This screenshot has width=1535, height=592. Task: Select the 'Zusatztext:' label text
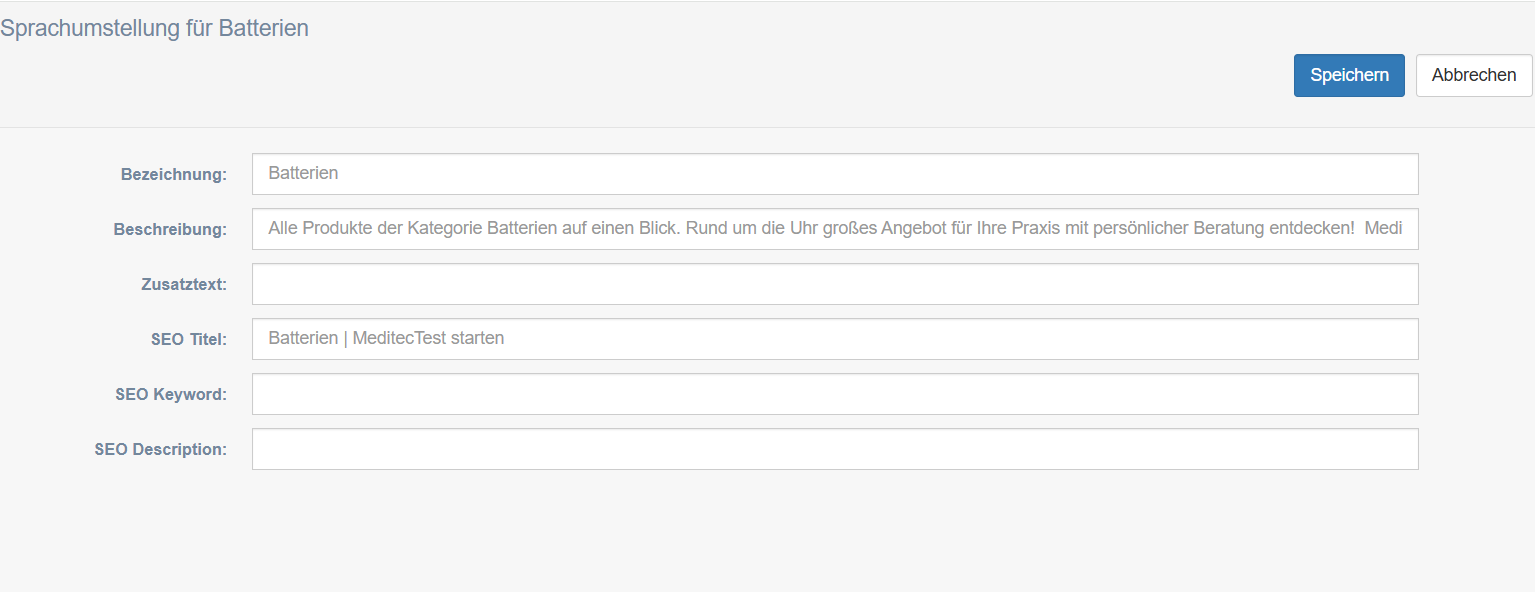click(184, 284)
